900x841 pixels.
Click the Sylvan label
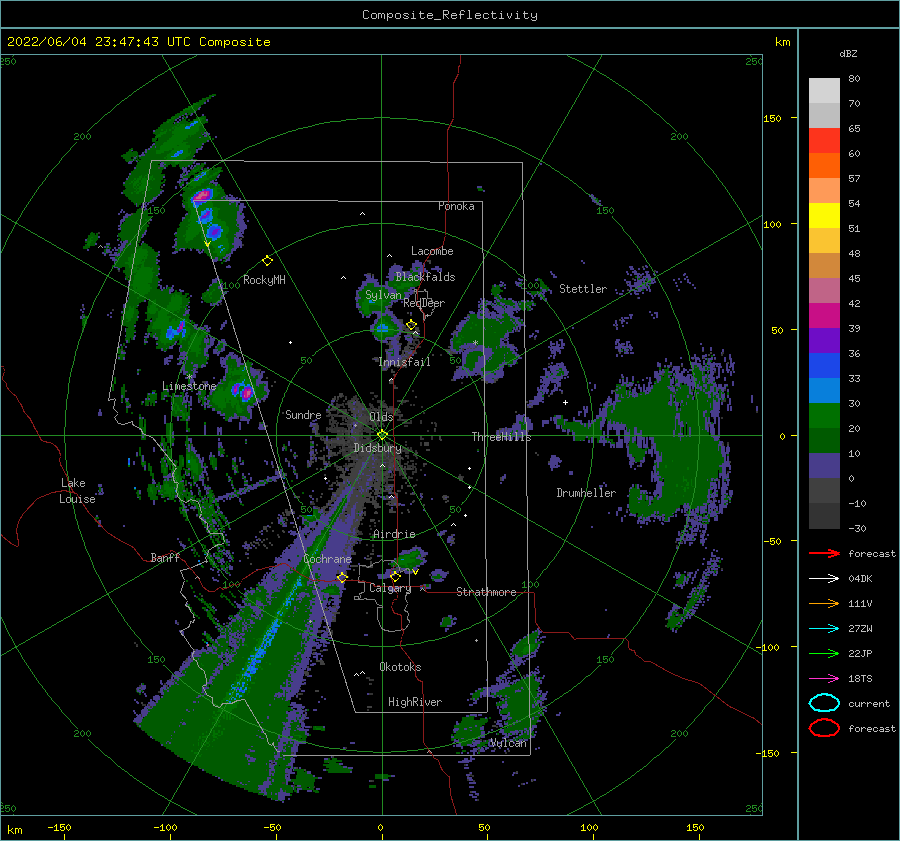tap(383, 295)
